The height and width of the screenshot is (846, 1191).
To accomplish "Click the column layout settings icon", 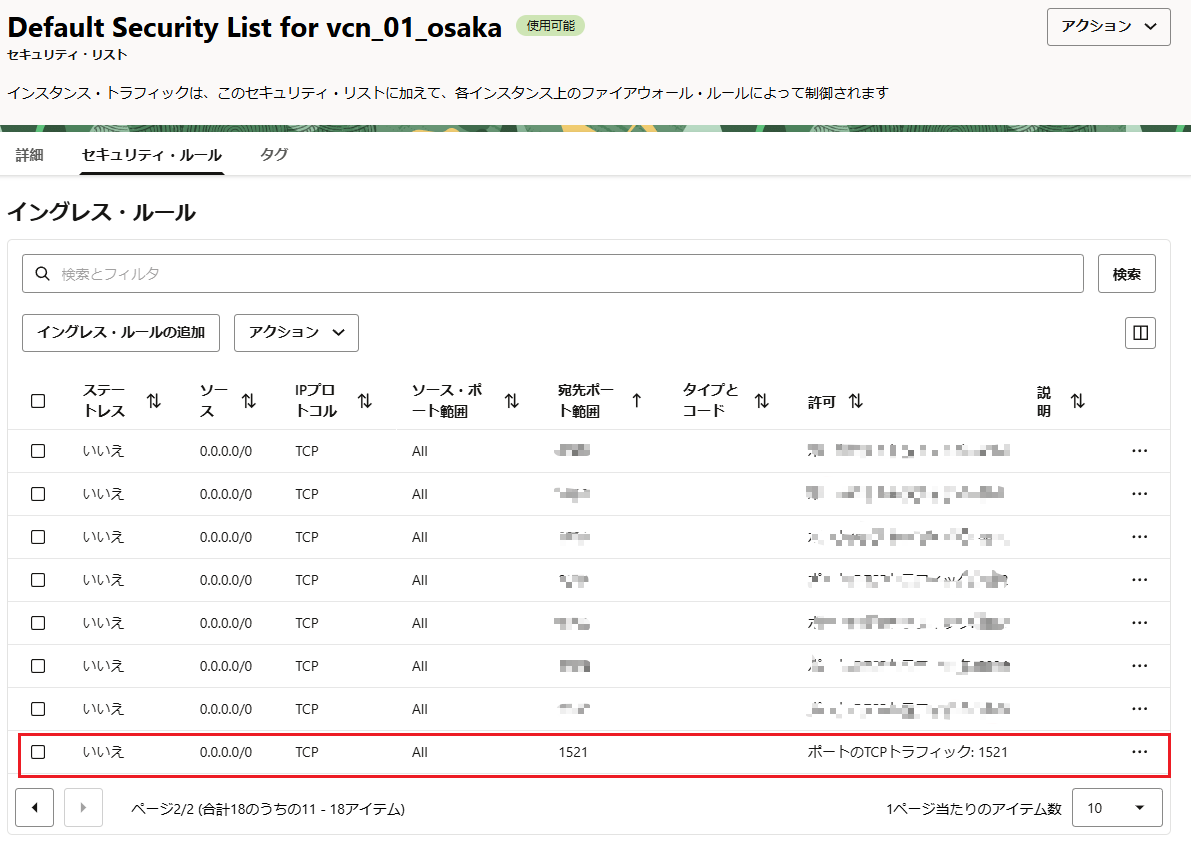I will click(x=1140, y=333).
